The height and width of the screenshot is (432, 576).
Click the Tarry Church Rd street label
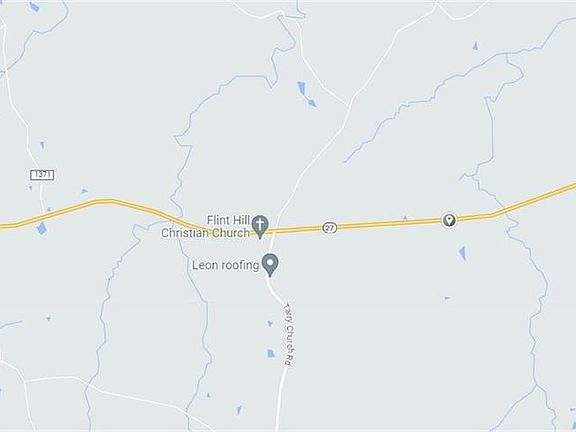[x=289, y=334]
